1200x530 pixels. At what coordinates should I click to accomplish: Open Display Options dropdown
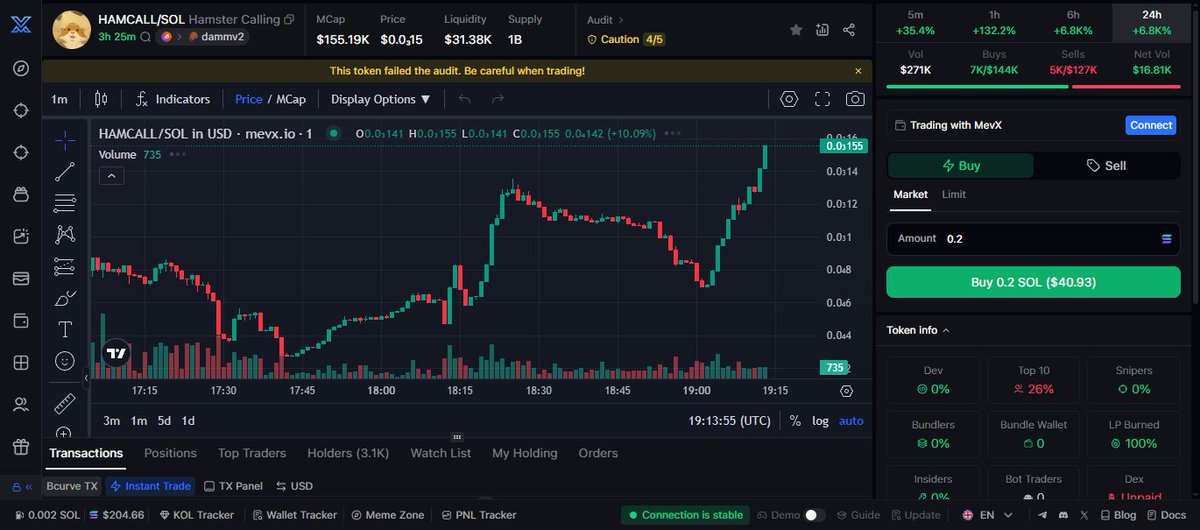(381, 99)
